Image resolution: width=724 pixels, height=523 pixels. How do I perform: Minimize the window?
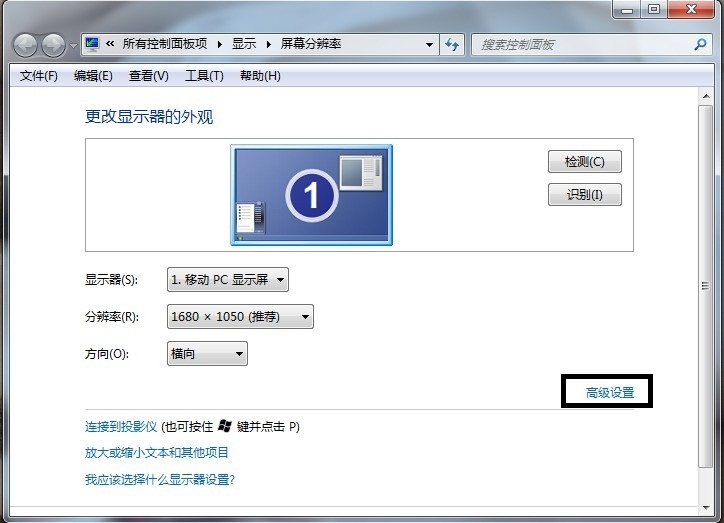click(x=627, y=10)
